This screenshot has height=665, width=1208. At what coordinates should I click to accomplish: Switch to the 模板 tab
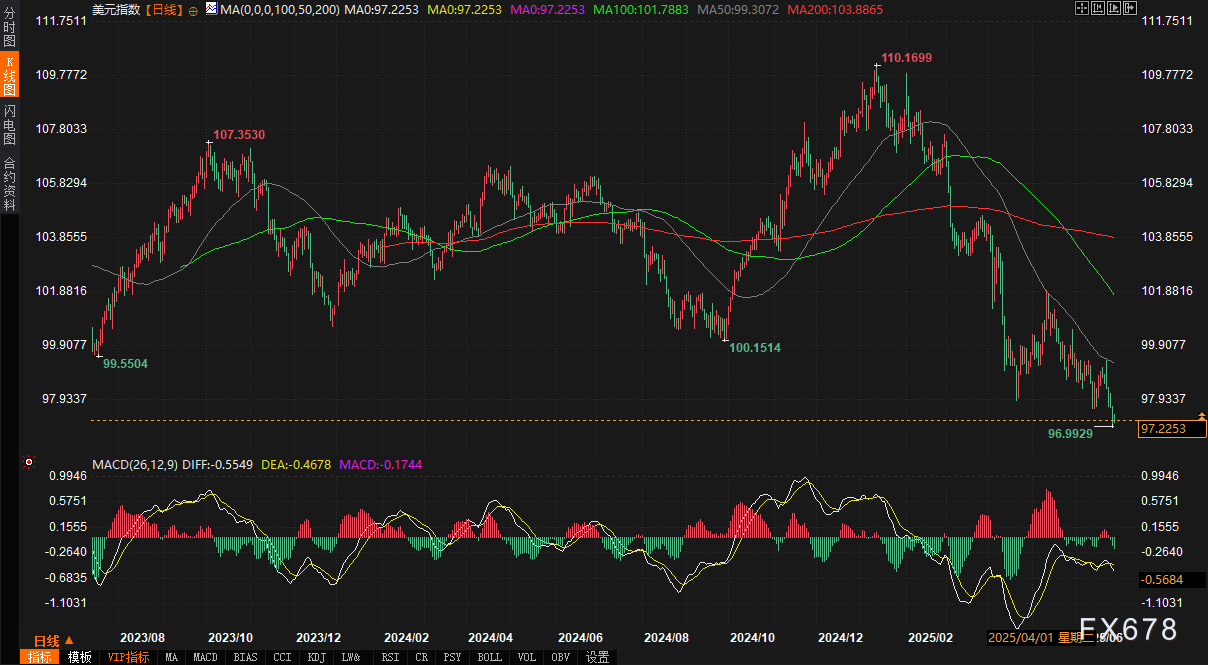click(80, 657)
